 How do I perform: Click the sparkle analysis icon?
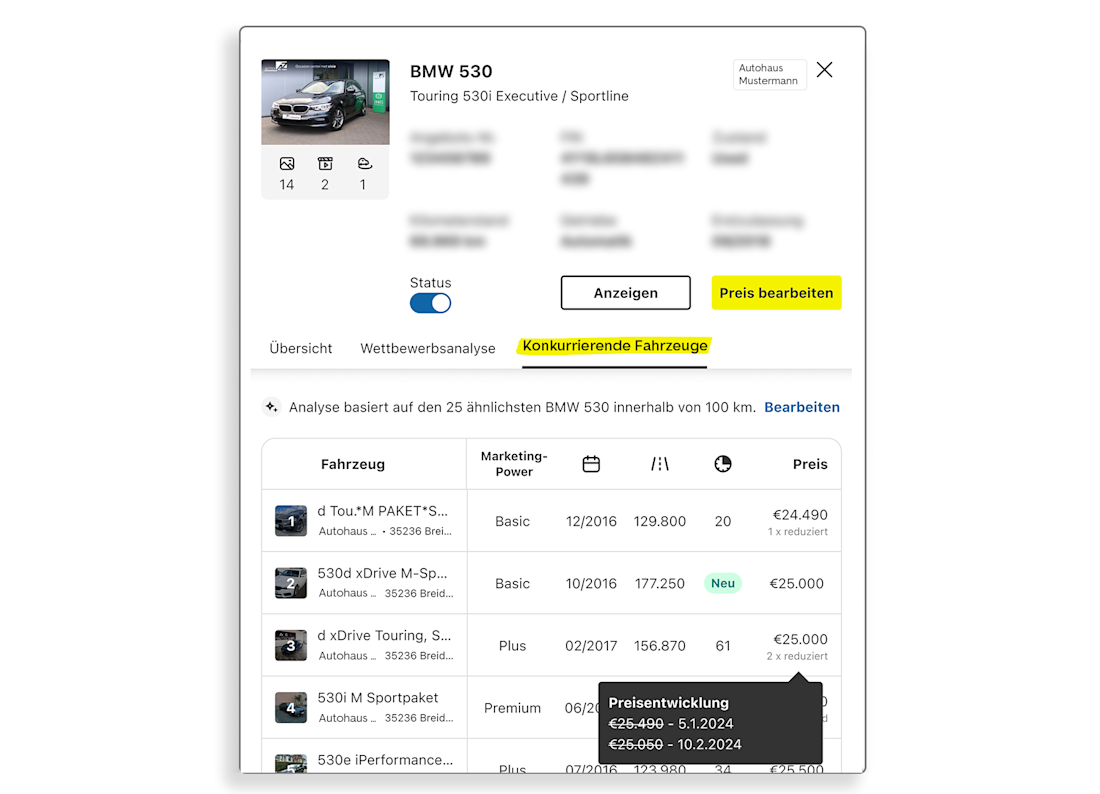(271, 407)
